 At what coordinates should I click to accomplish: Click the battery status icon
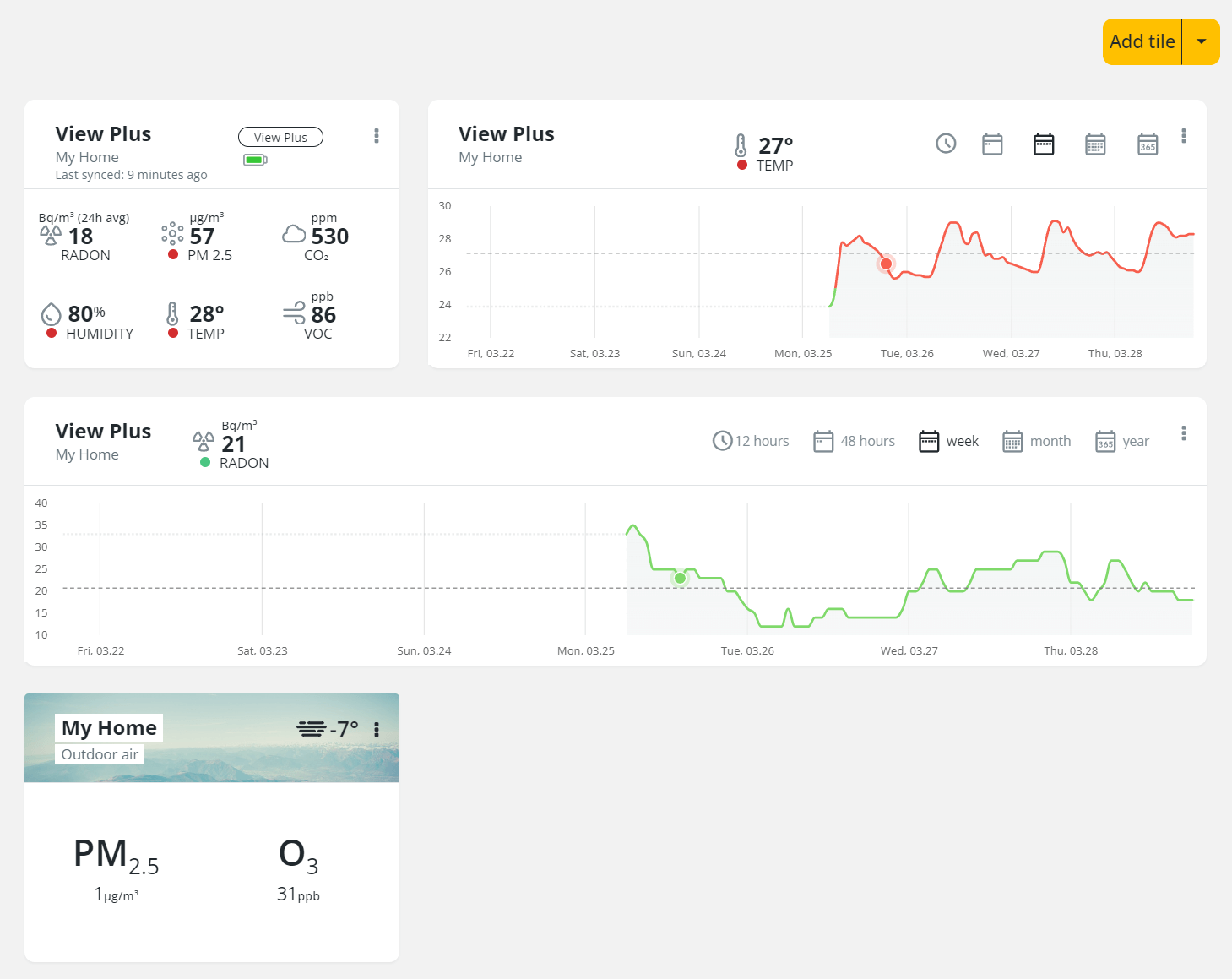(x=255, y=160)
